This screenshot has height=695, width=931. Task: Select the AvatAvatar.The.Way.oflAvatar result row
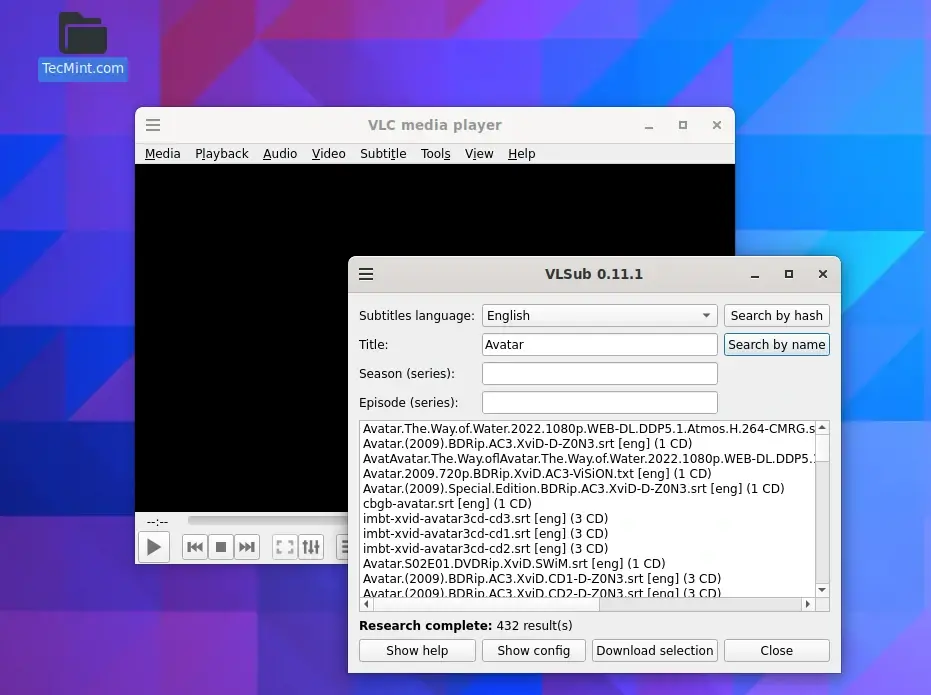pyautogui.click(x=588, y=459)
